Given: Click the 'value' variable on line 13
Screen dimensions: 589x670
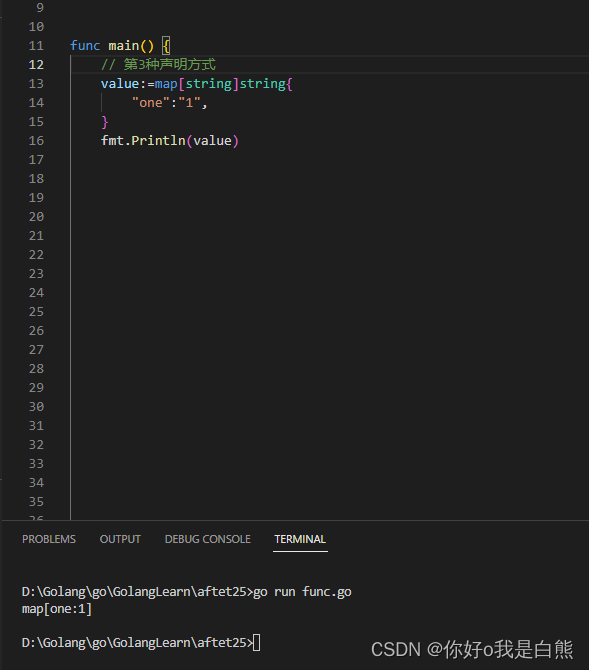Looking at the screenshot, I should tap(120, 84).
